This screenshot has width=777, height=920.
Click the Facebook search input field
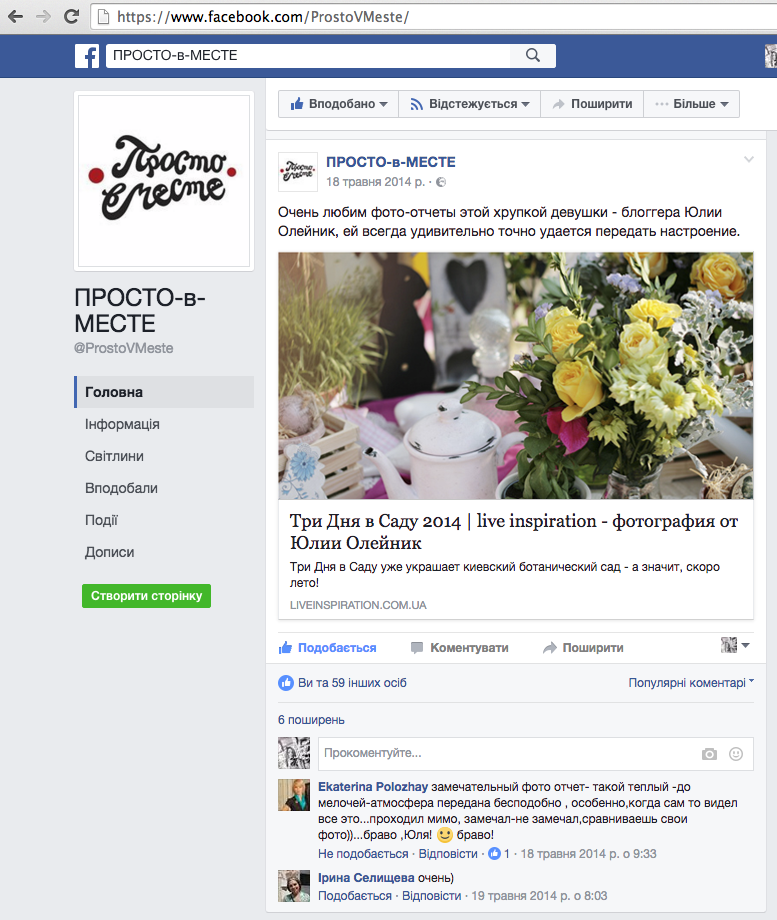(x=308, y=55)
